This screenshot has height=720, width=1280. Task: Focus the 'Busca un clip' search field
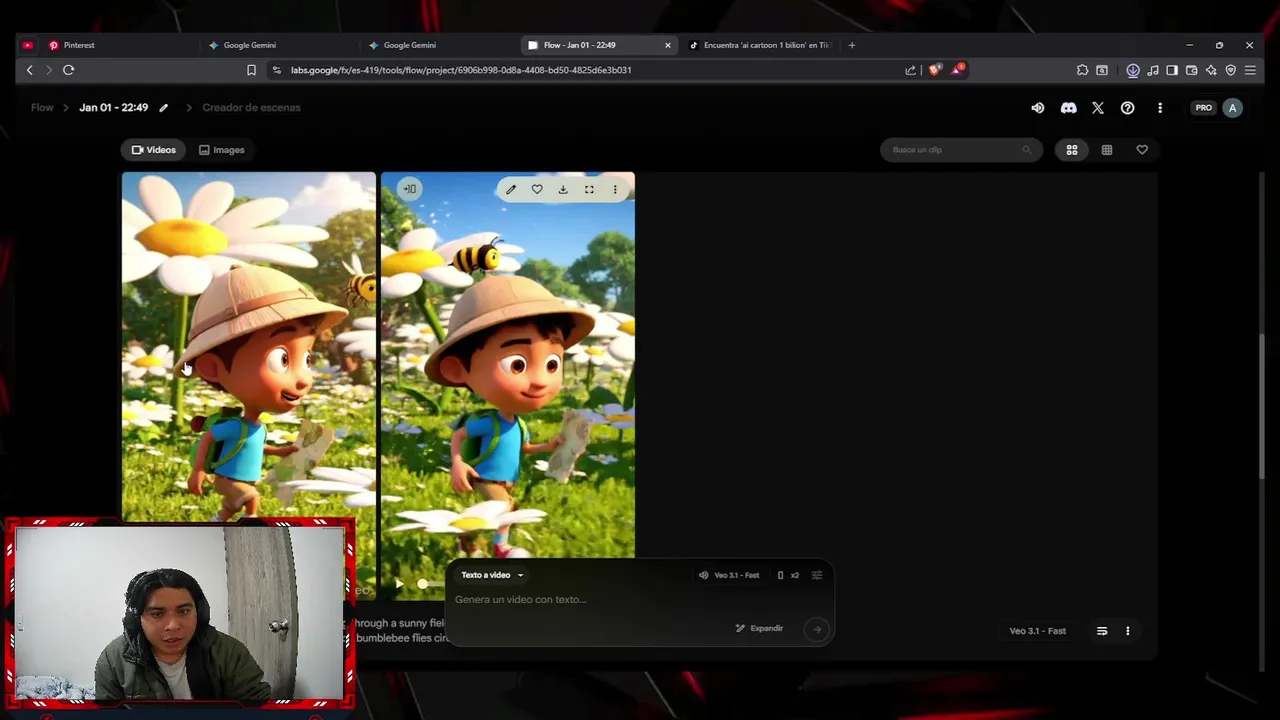pyautogui.click(x=960, y=150)
